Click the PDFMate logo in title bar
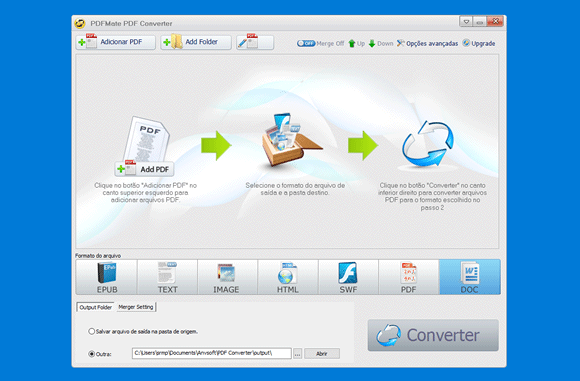 (80, 23)
